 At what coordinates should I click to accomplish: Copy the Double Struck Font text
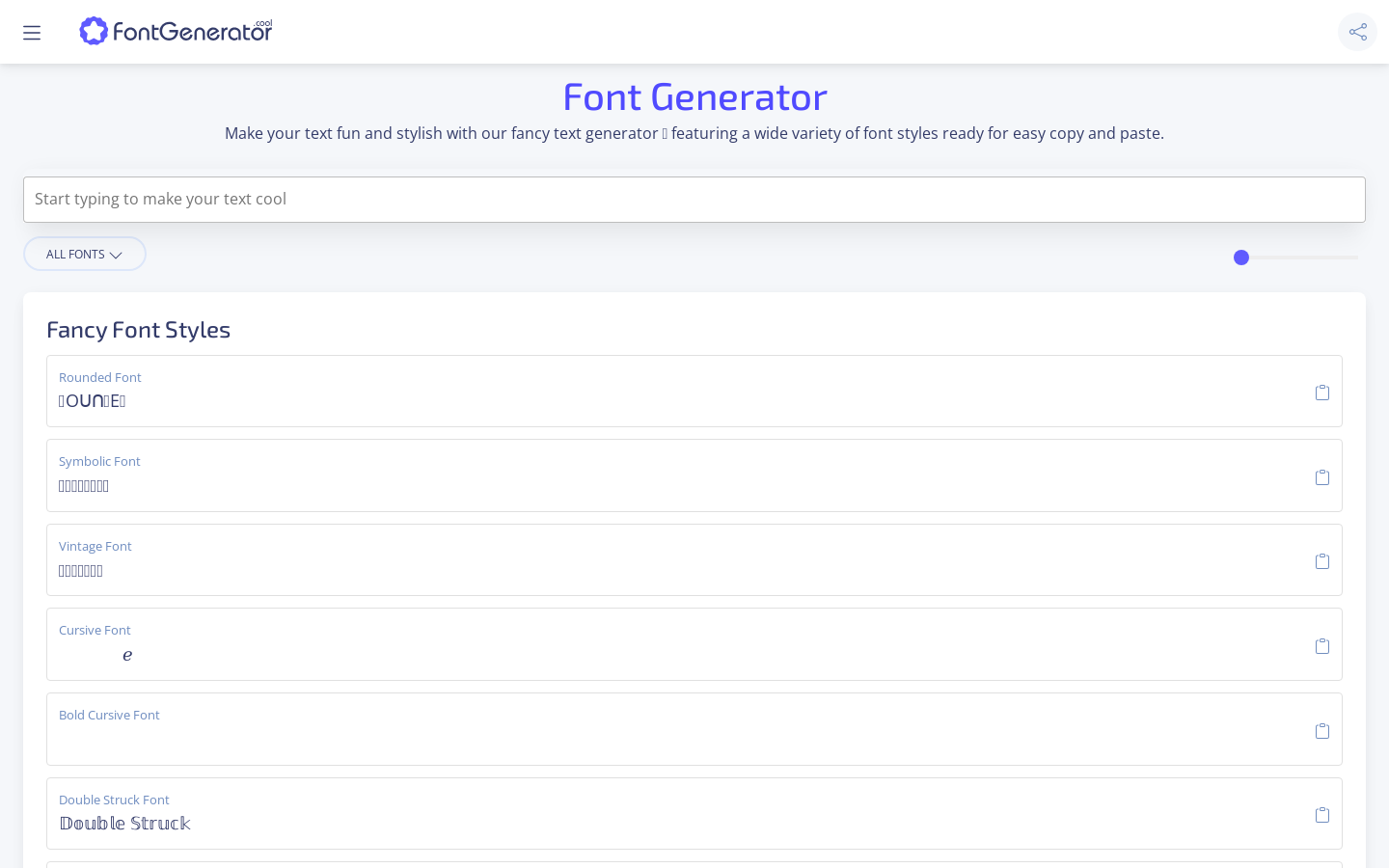coord(1322,815)
